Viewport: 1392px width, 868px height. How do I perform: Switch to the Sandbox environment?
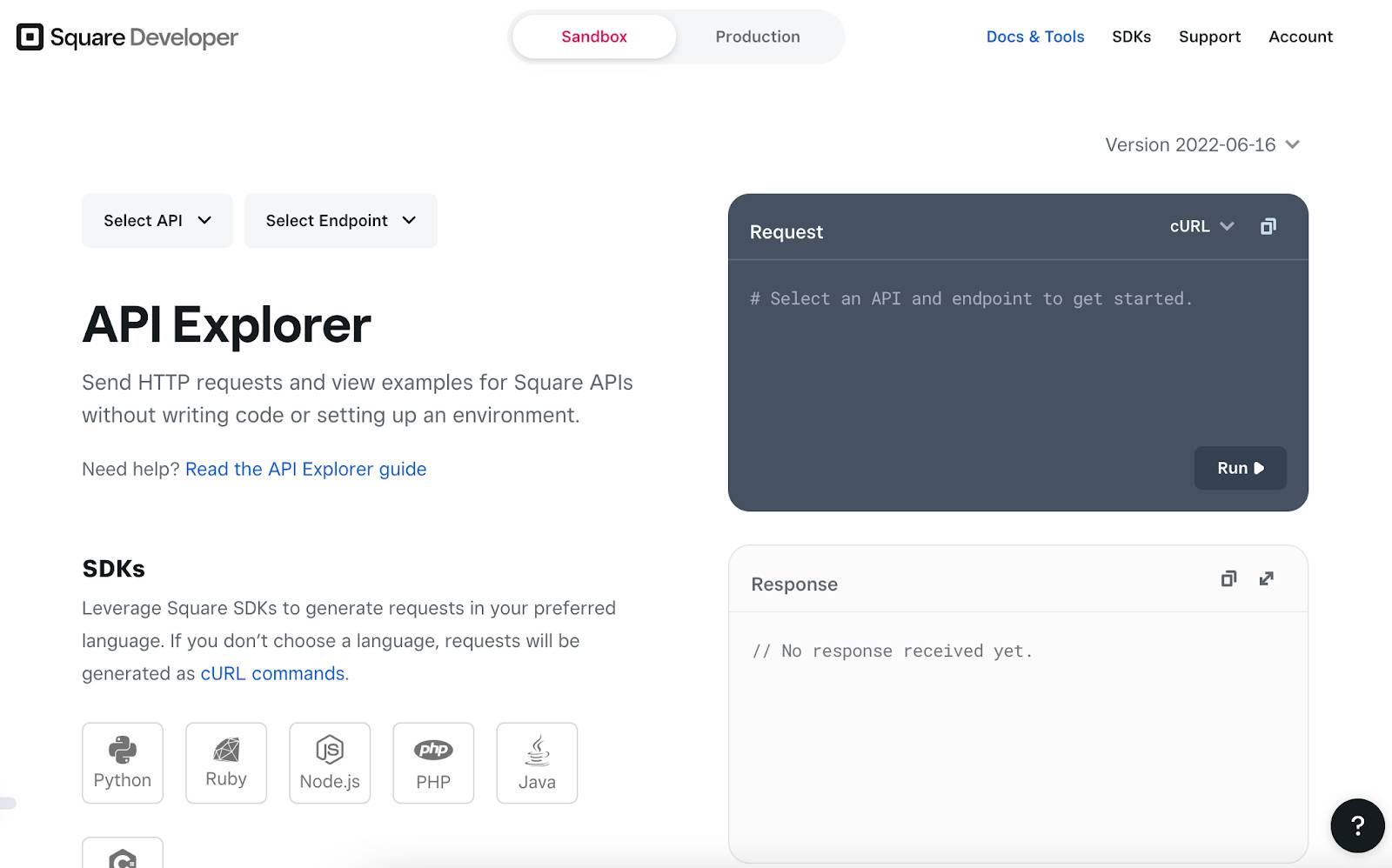[x=594, y=37]
